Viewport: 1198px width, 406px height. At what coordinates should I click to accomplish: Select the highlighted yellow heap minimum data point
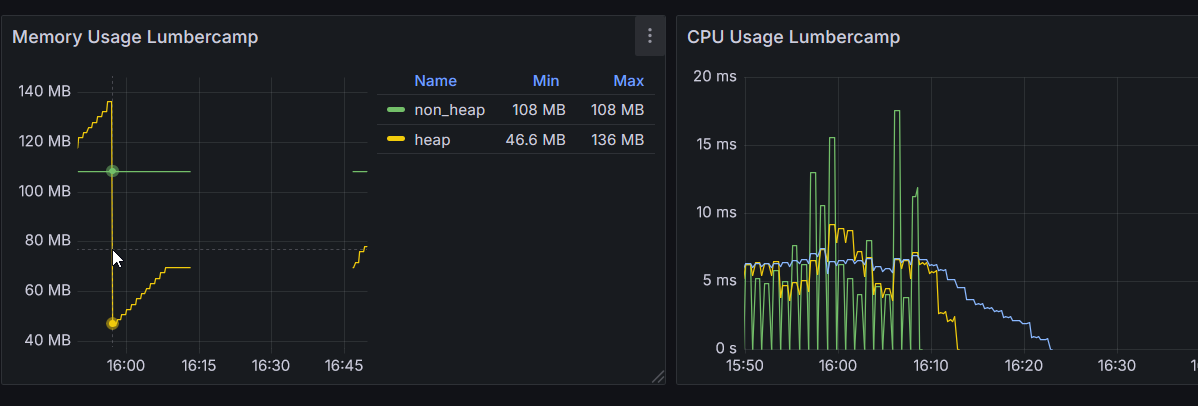coord(113,323)
